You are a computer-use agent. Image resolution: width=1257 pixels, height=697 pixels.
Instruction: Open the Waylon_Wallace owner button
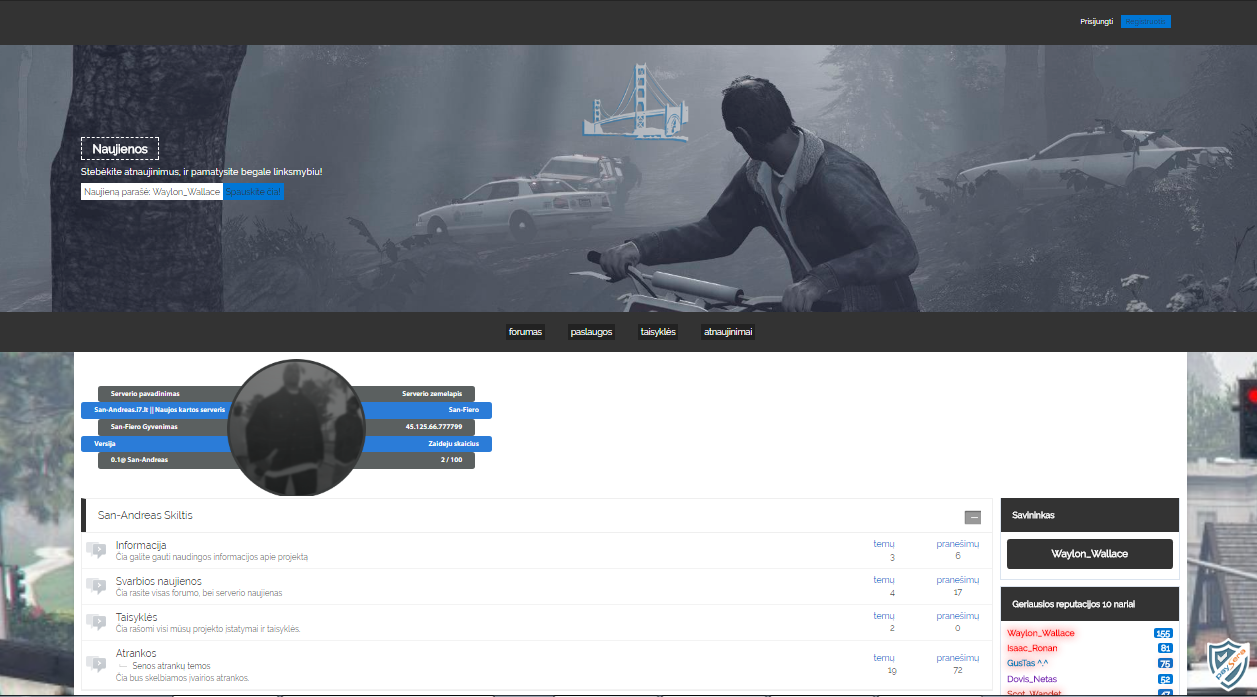[x=1090, y=554]
